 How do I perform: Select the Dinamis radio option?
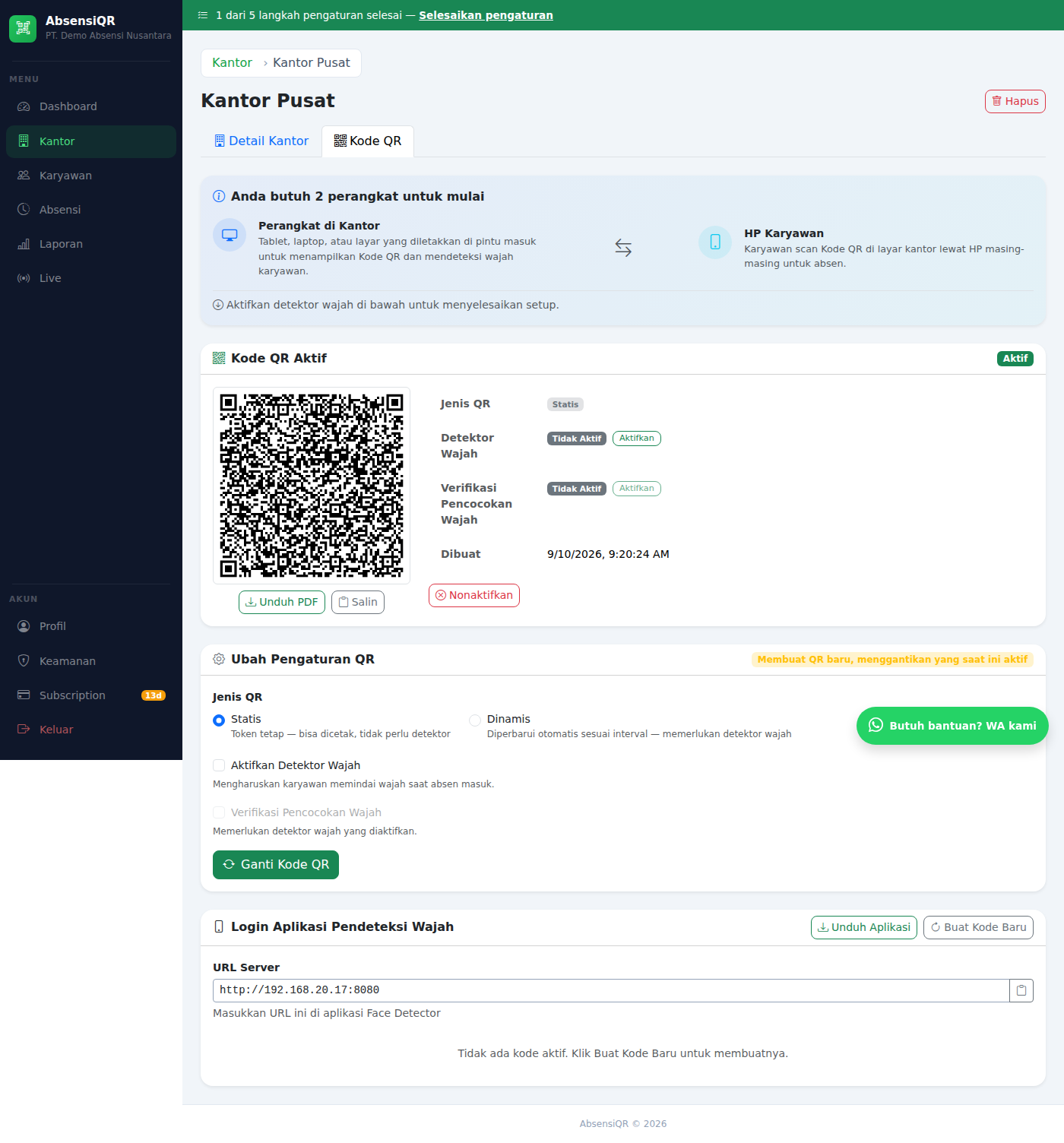point(475,720)
